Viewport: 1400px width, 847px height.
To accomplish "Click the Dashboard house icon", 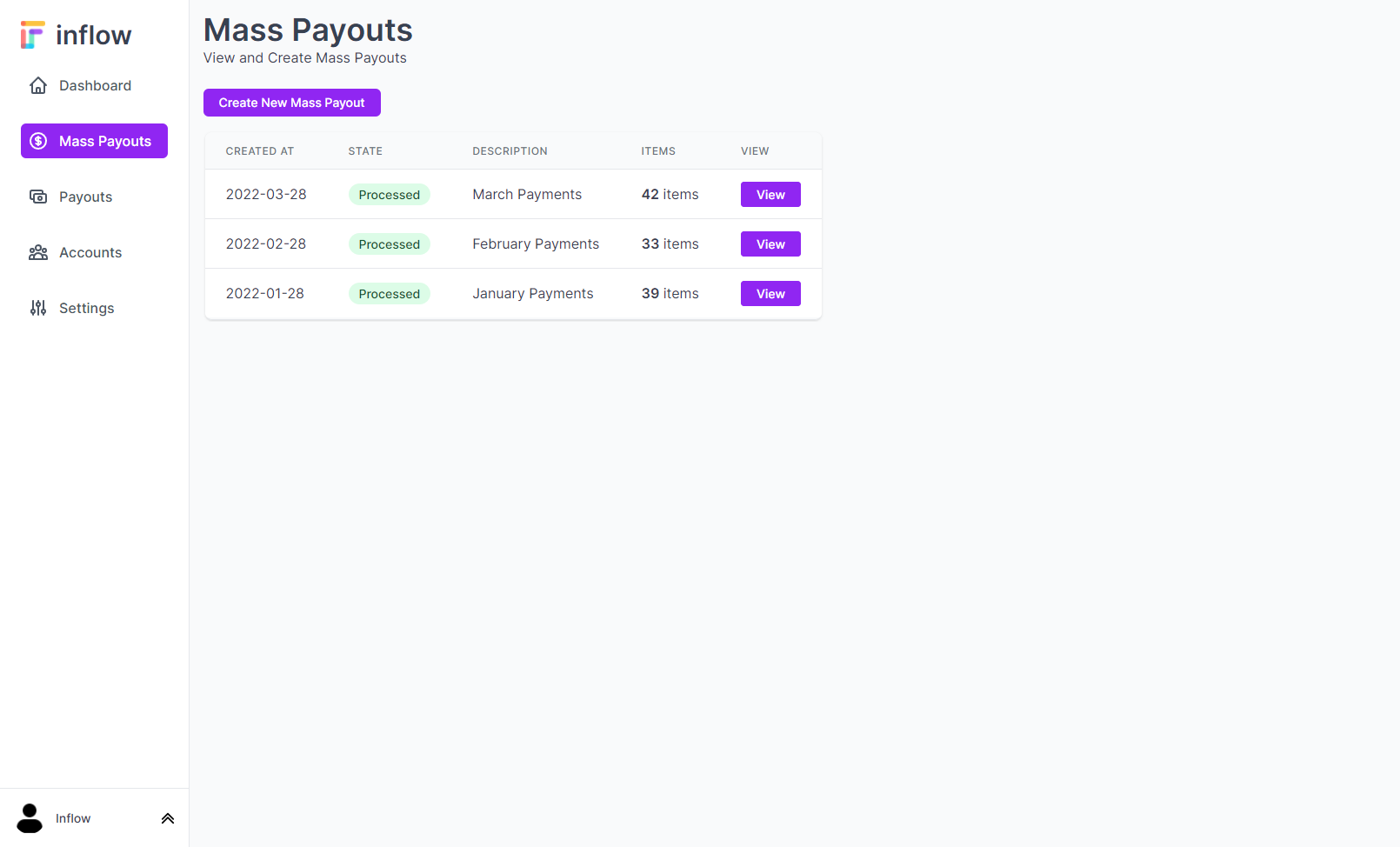I will pyautogui.click(x=38, y=85).
